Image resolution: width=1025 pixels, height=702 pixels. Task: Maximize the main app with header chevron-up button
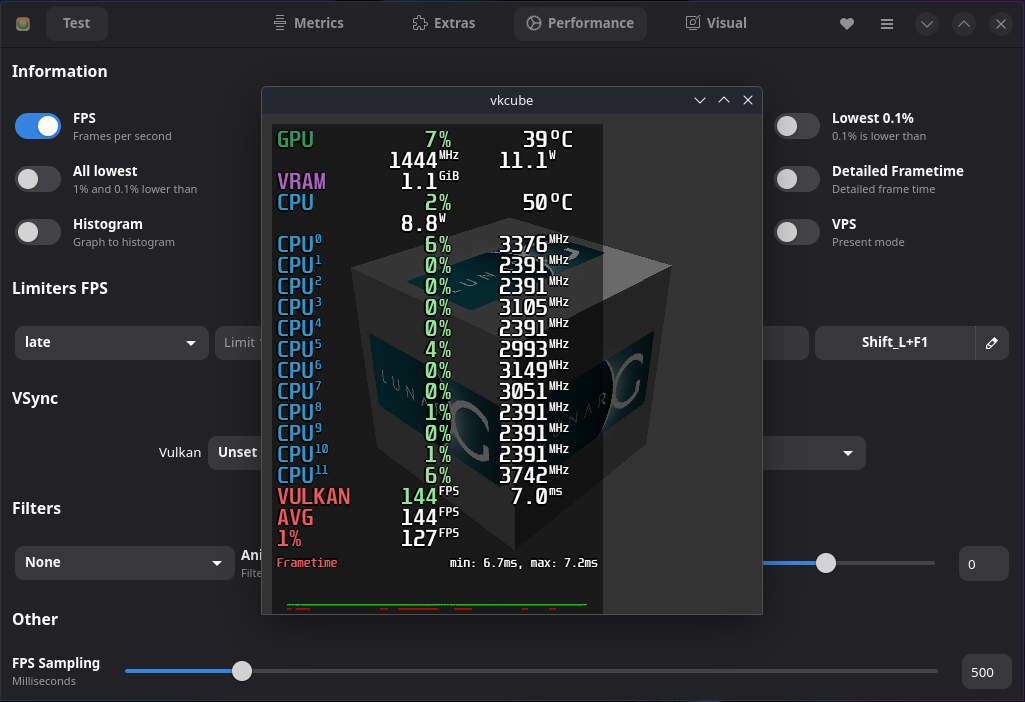coord(964,24)
